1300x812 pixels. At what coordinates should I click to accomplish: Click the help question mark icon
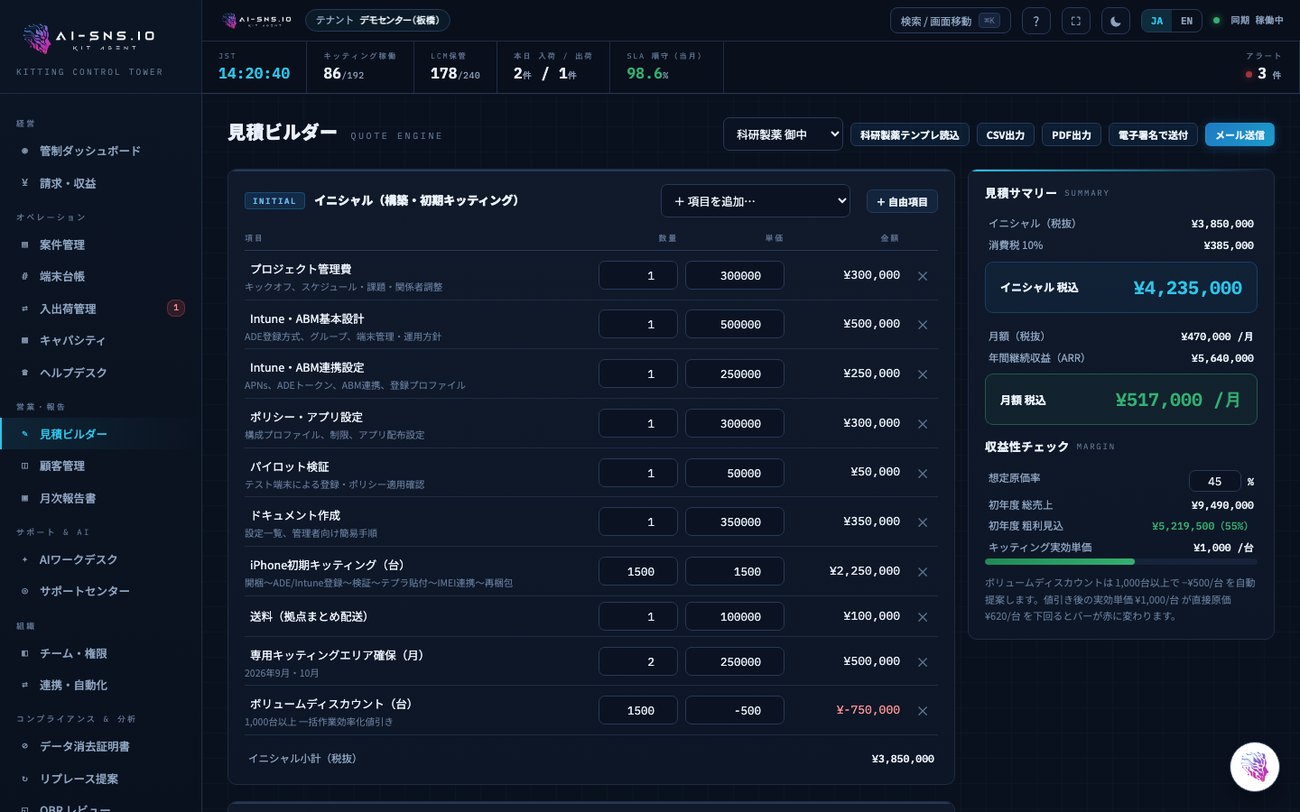[1036, 21]
